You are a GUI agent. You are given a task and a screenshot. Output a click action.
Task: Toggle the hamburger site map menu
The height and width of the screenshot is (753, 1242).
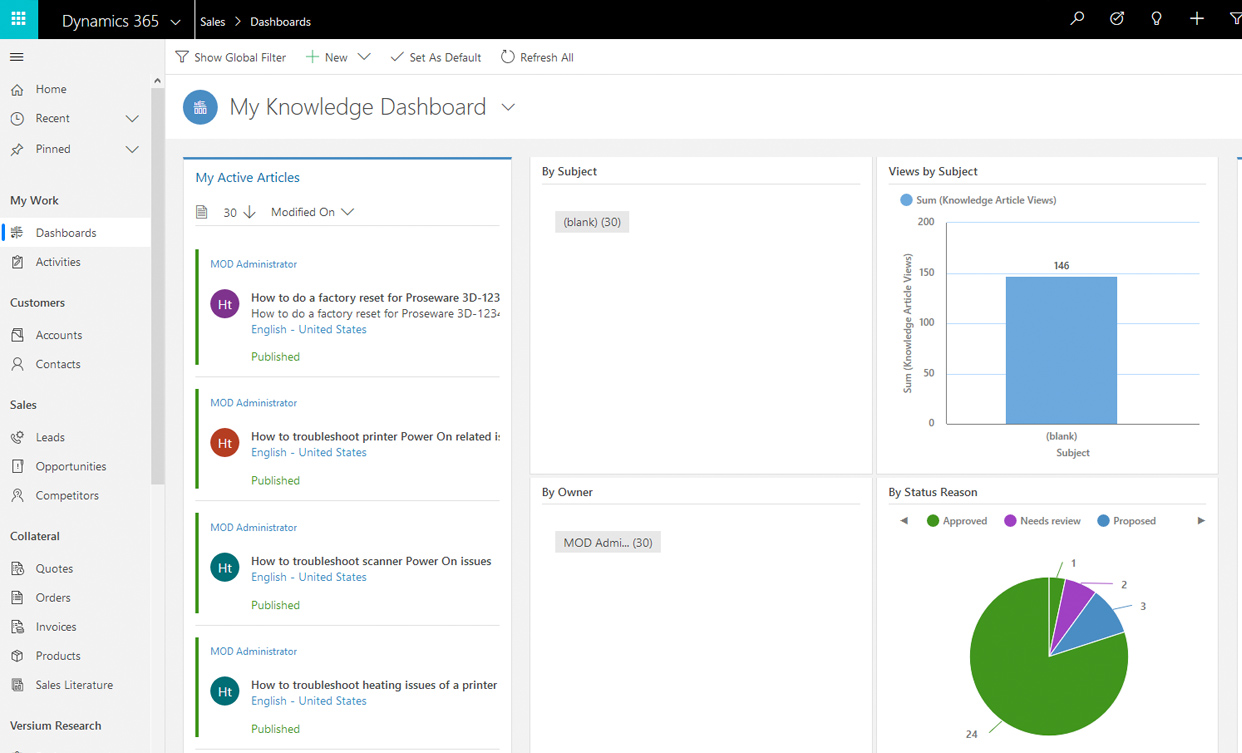[x=17, y=57]
